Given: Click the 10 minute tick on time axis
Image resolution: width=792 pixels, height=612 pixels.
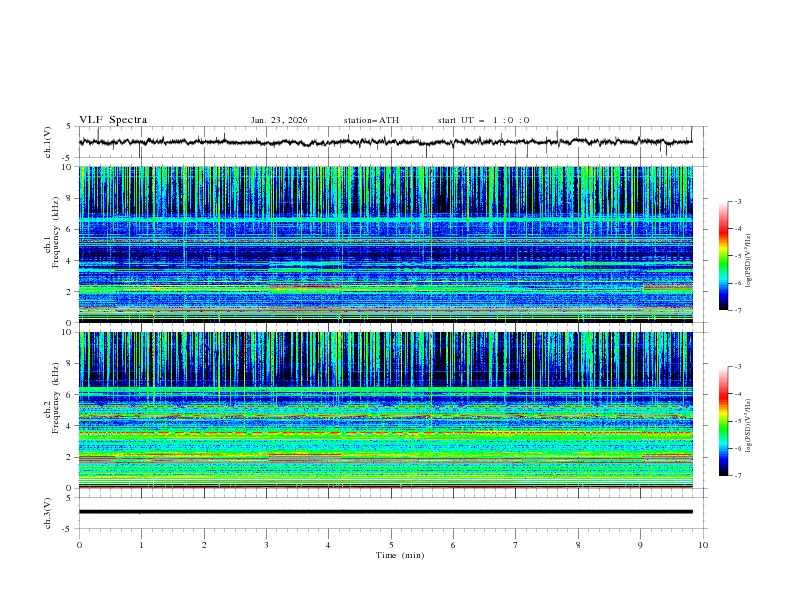Looking at the screenshot, I should click(x=703, y=545).
